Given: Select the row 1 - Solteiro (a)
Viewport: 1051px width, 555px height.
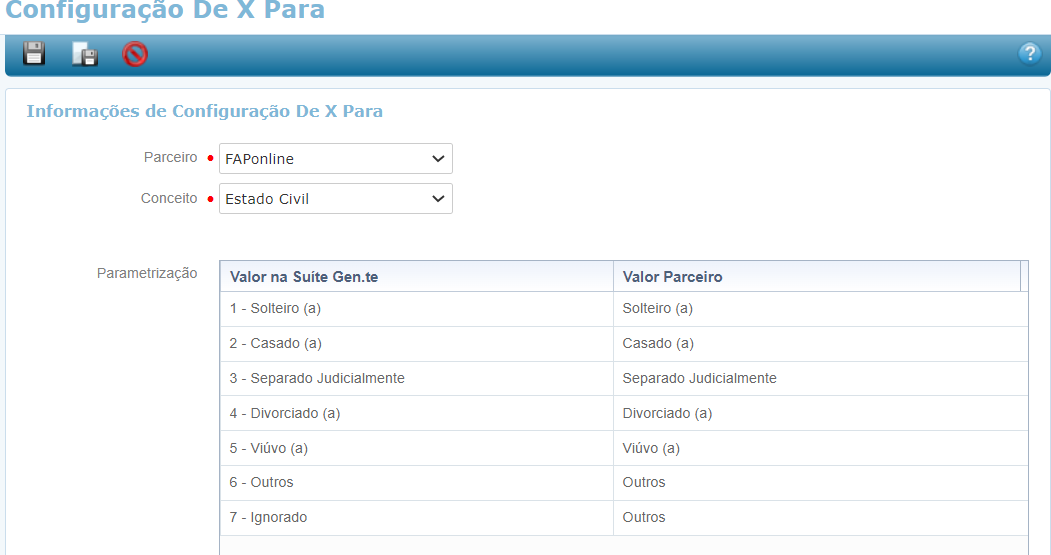Looking at the screenshot, I should 624,309.
